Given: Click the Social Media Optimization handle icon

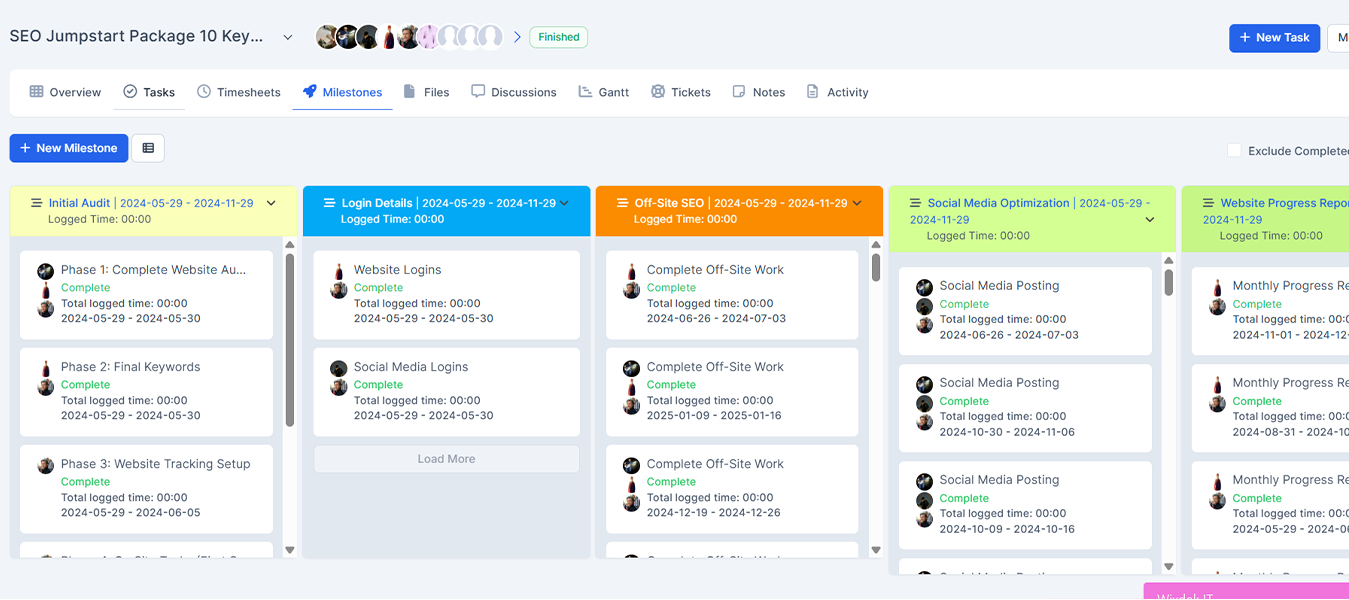Looking at the screenshot, I should [x=915, y=203].
